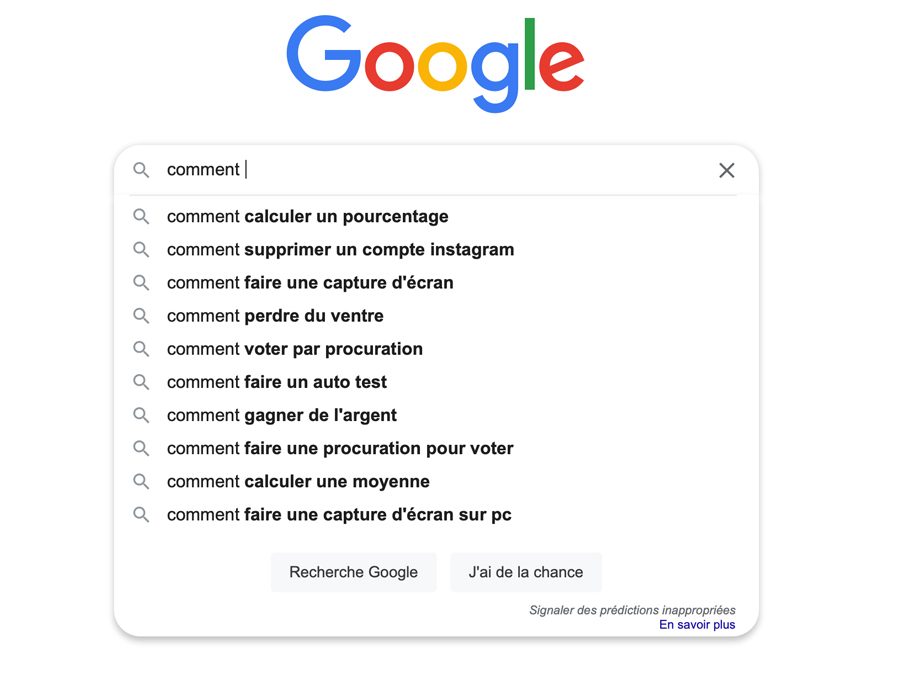Select 'comment calculer un pourcentage' from suggestions
This screenshot has width=900, height=677.
(307, 216)
